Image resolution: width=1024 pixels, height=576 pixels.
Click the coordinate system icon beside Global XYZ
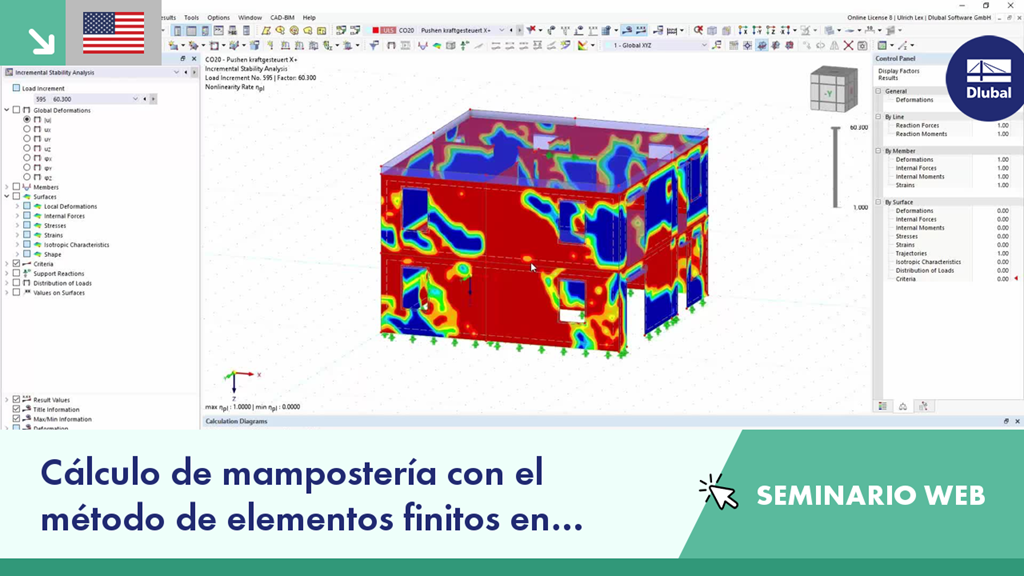point(716,45)
